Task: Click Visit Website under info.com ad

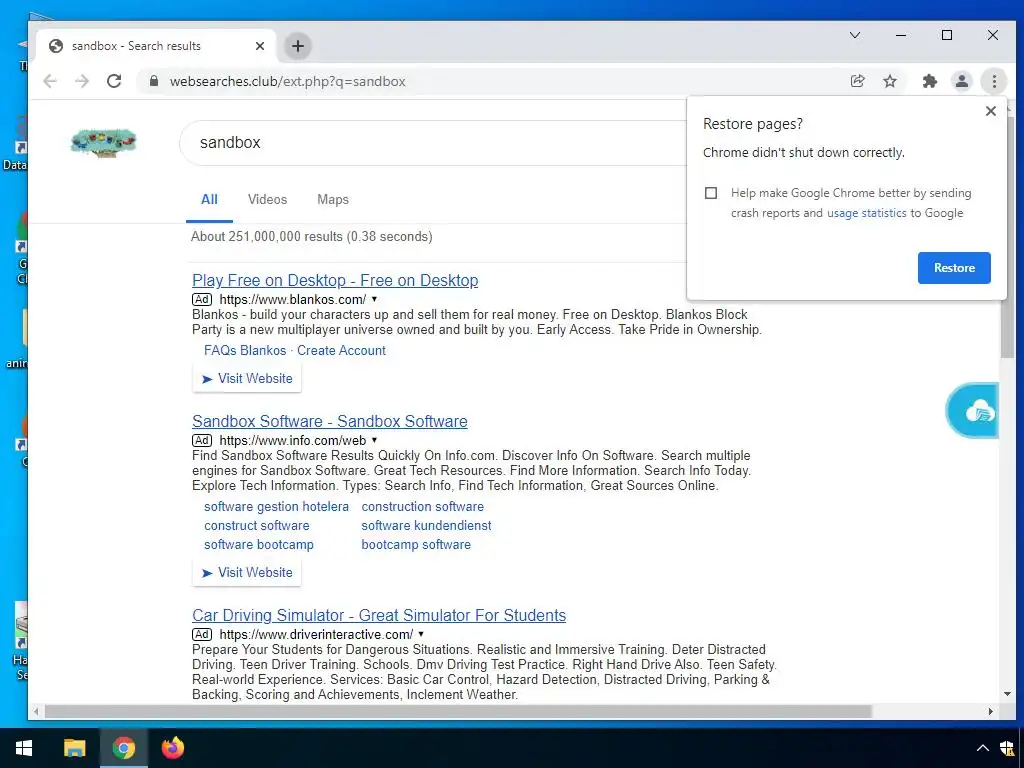Action: click(247, 573)
